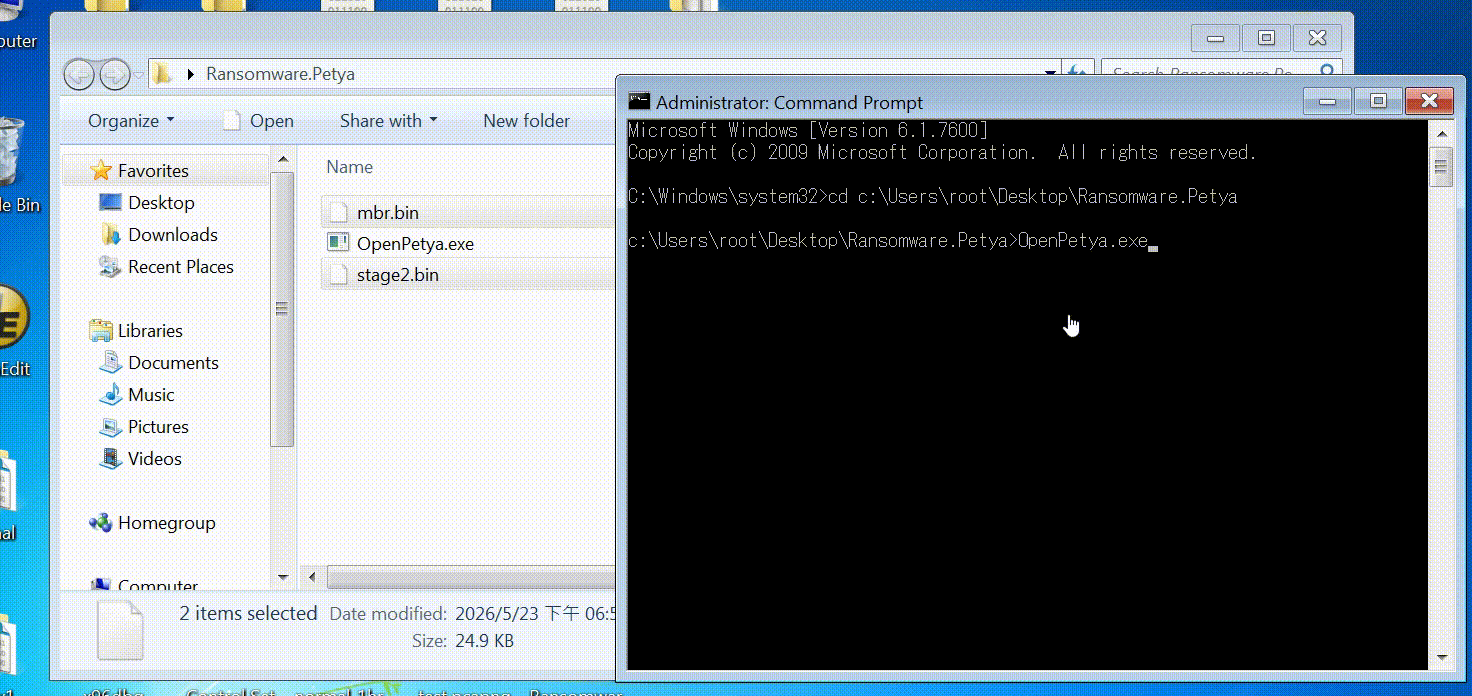Close the Explorer window
This screenshot has width=1472, height=696.
coord(1317,38)
